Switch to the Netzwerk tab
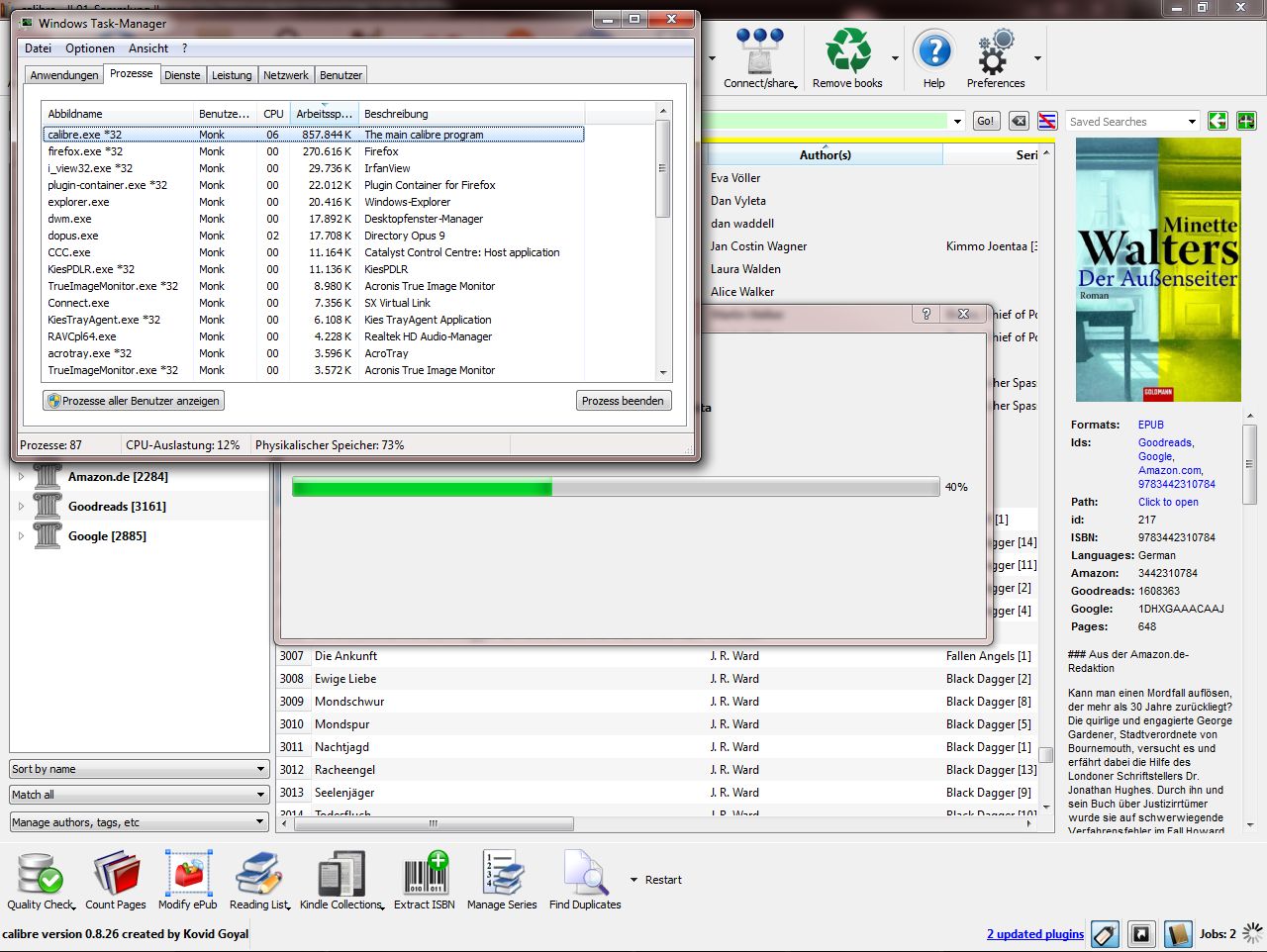Viewport: 1267px width, 952px height. pyautogui.click(x=286, y=75)
